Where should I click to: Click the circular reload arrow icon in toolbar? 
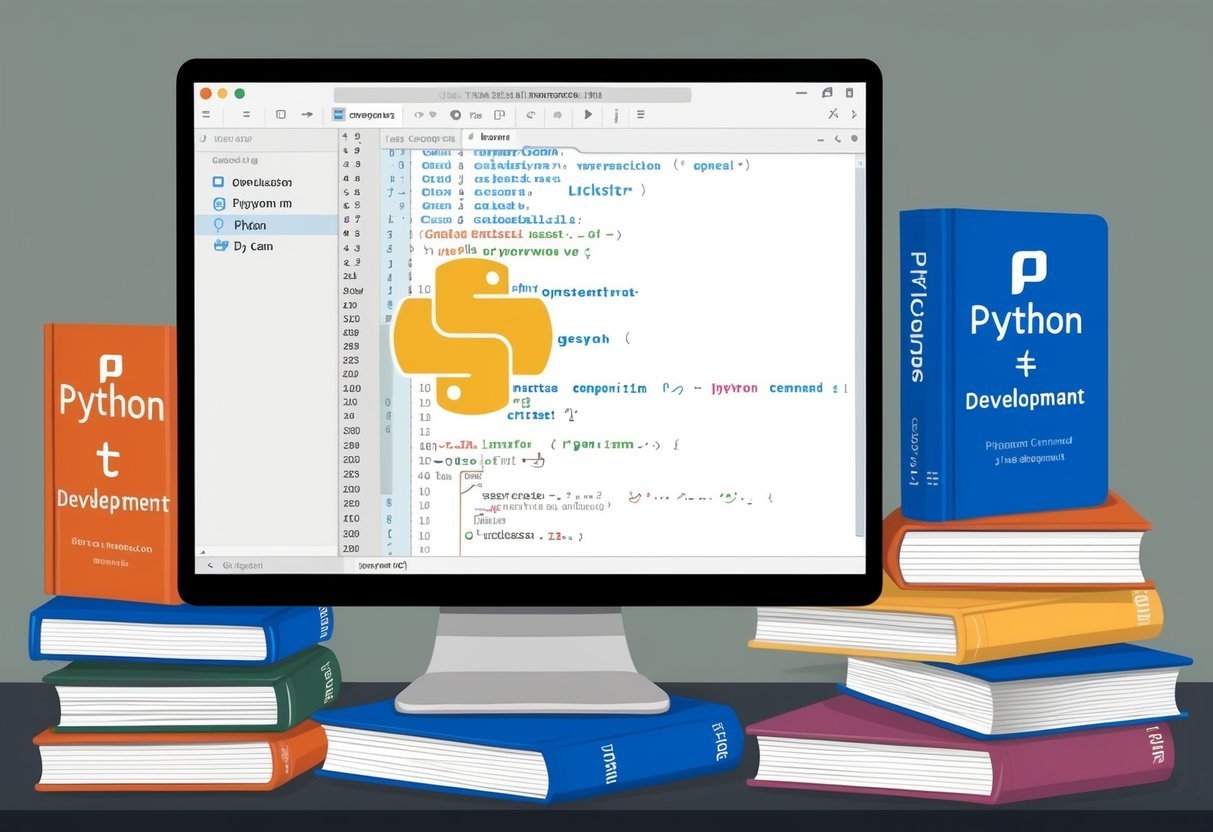(531, 115)
